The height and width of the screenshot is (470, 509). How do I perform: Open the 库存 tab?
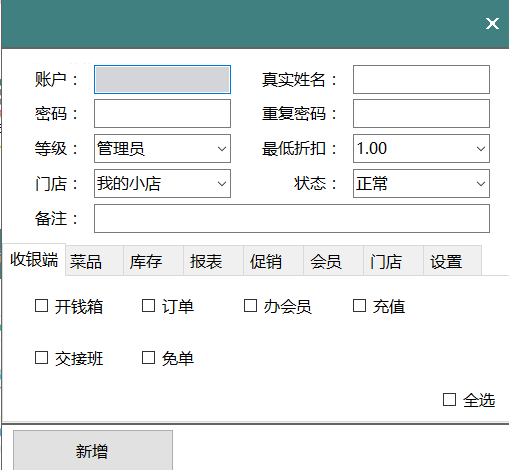pyautogui.click(x=153, y=261)
